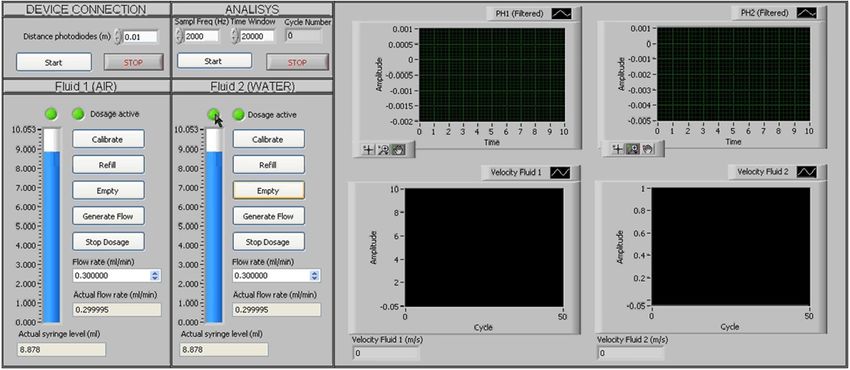Image resolution: width=850 pixels, height=370 pixels.
Task: Click PH2 (Filtered) graph plot area
Action: pos(733,74)
